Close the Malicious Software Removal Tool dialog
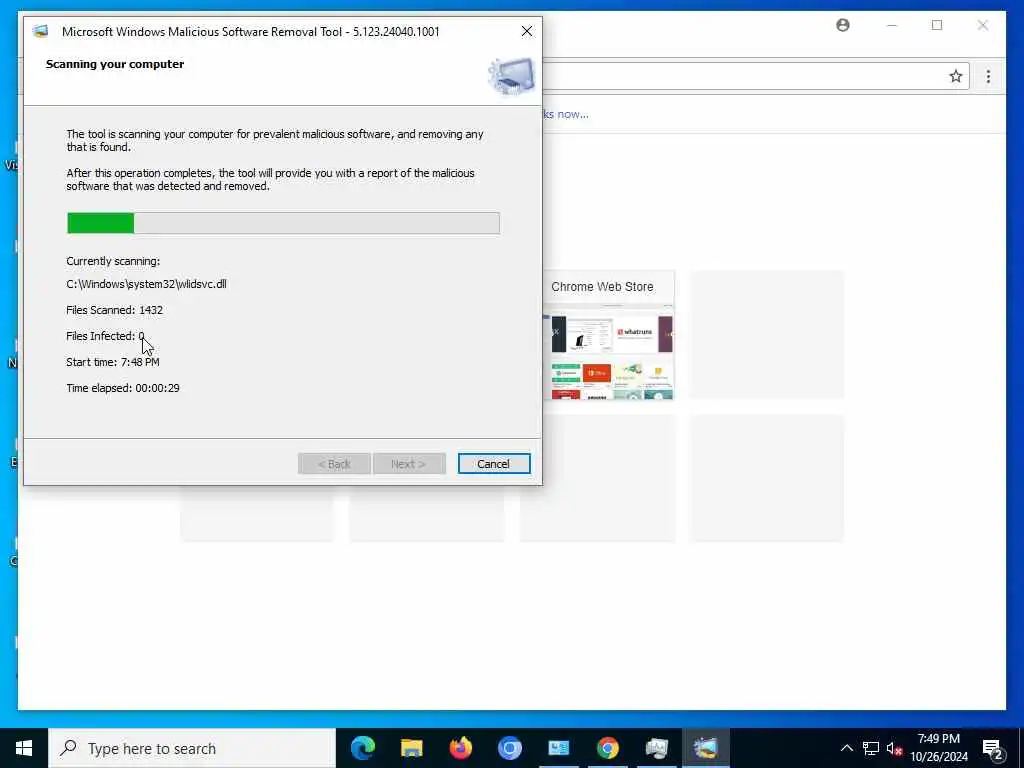1024x768 pixels. coord(526,31)
